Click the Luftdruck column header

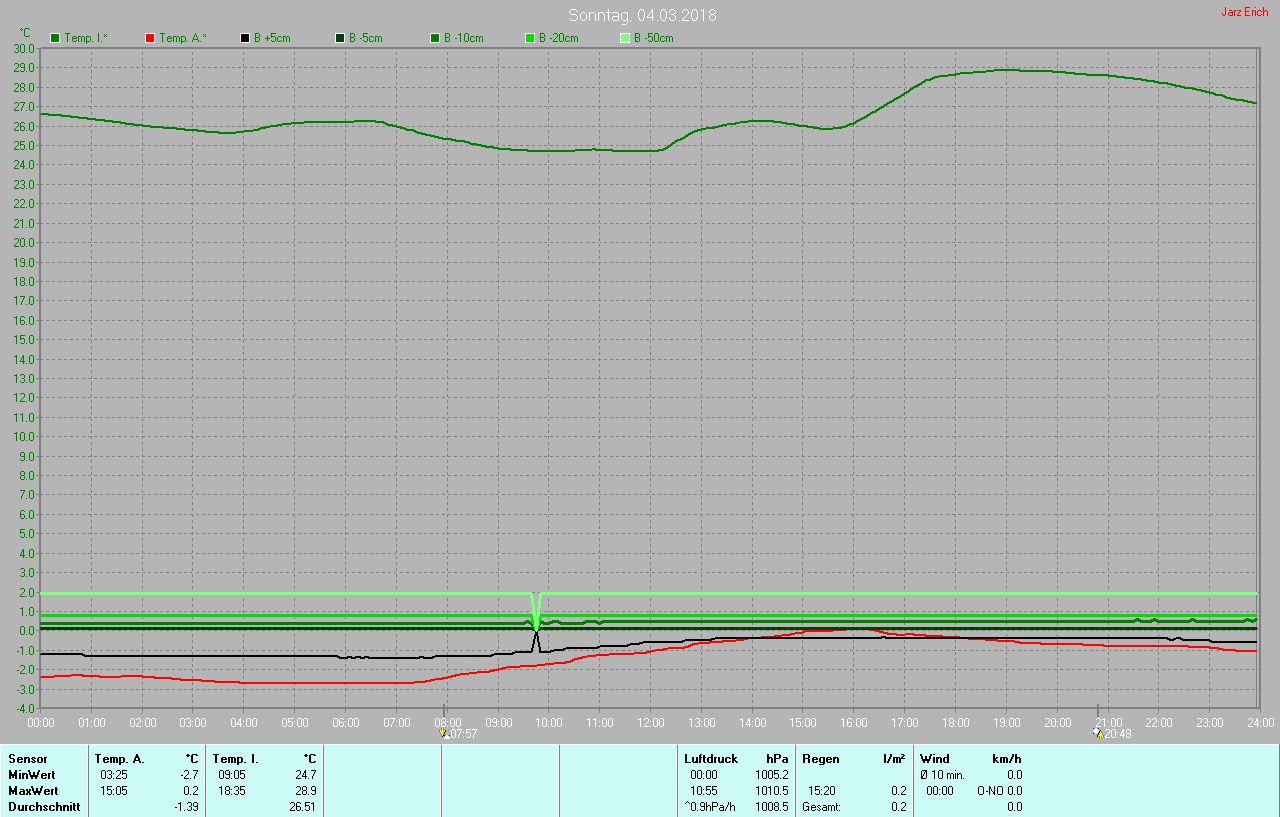pos(710,759)
